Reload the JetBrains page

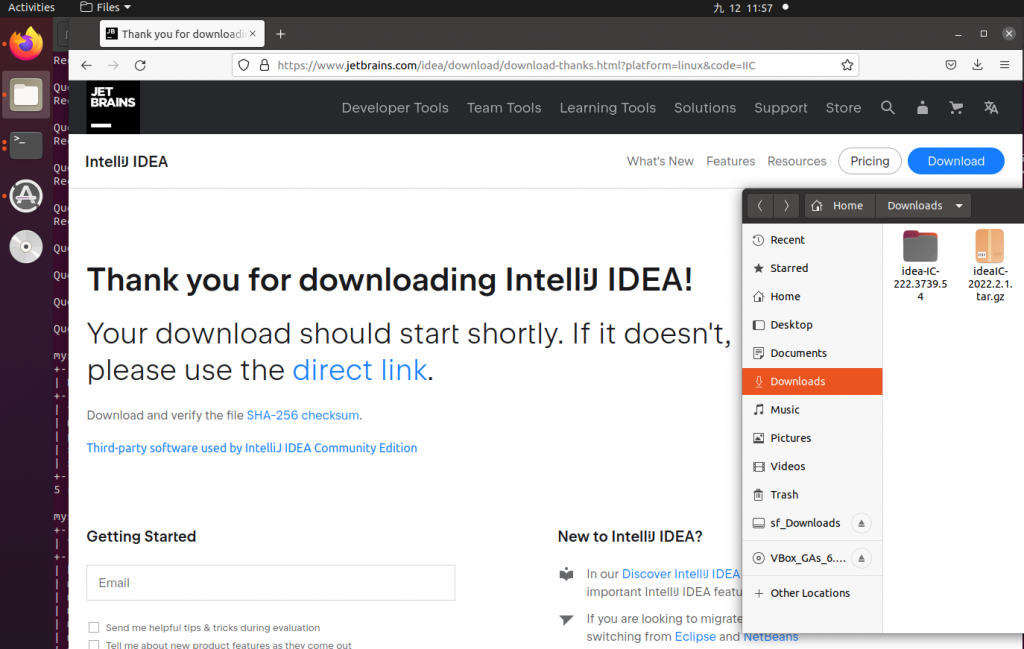(140, 65)
